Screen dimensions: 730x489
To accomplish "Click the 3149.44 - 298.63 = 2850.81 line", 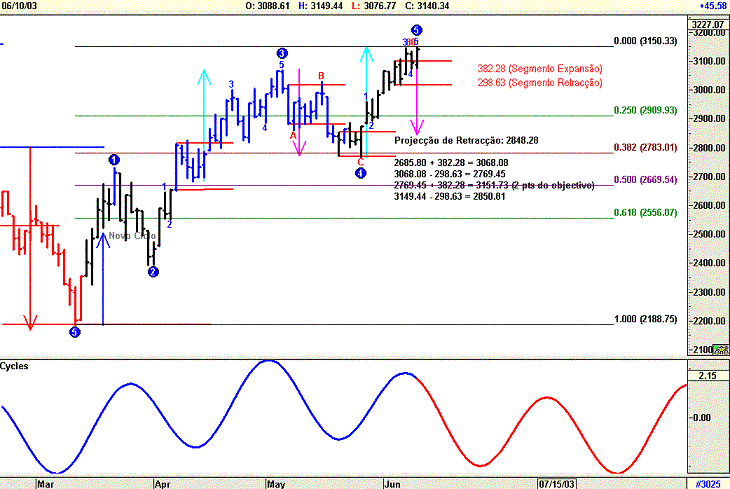I will (450, 196).
